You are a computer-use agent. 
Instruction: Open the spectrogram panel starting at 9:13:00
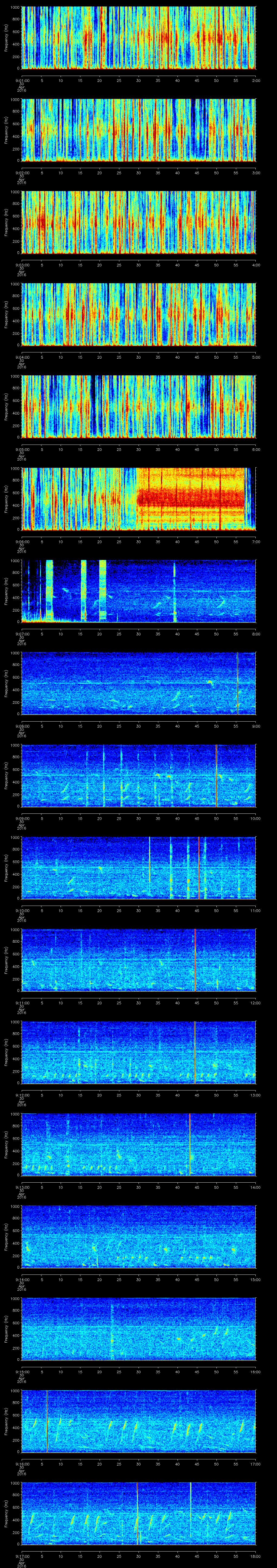139,1144
